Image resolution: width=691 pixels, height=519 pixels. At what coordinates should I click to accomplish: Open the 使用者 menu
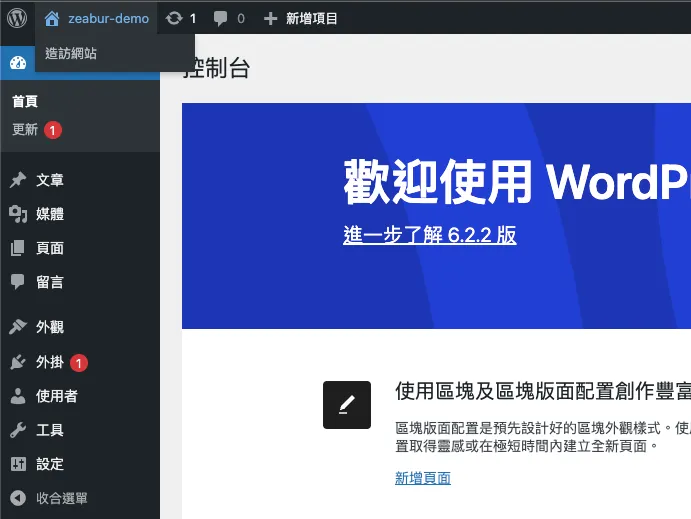tap(57, 396)
